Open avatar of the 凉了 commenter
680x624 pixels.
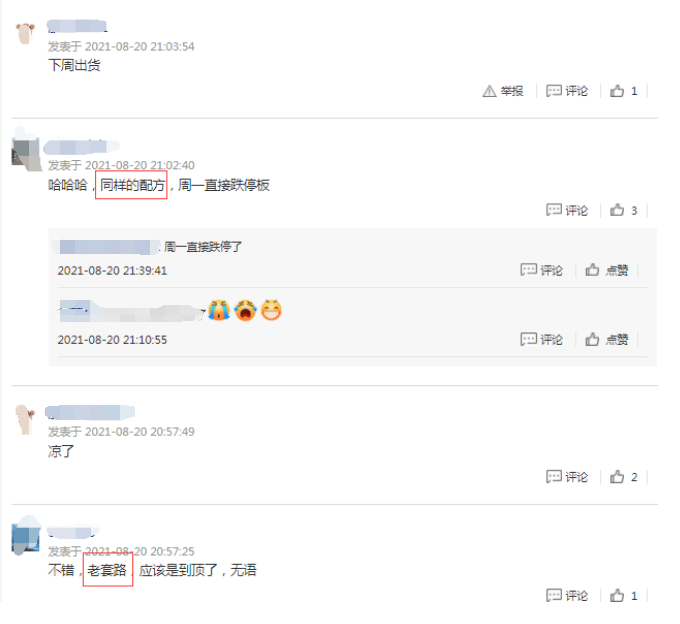point(25,420)
